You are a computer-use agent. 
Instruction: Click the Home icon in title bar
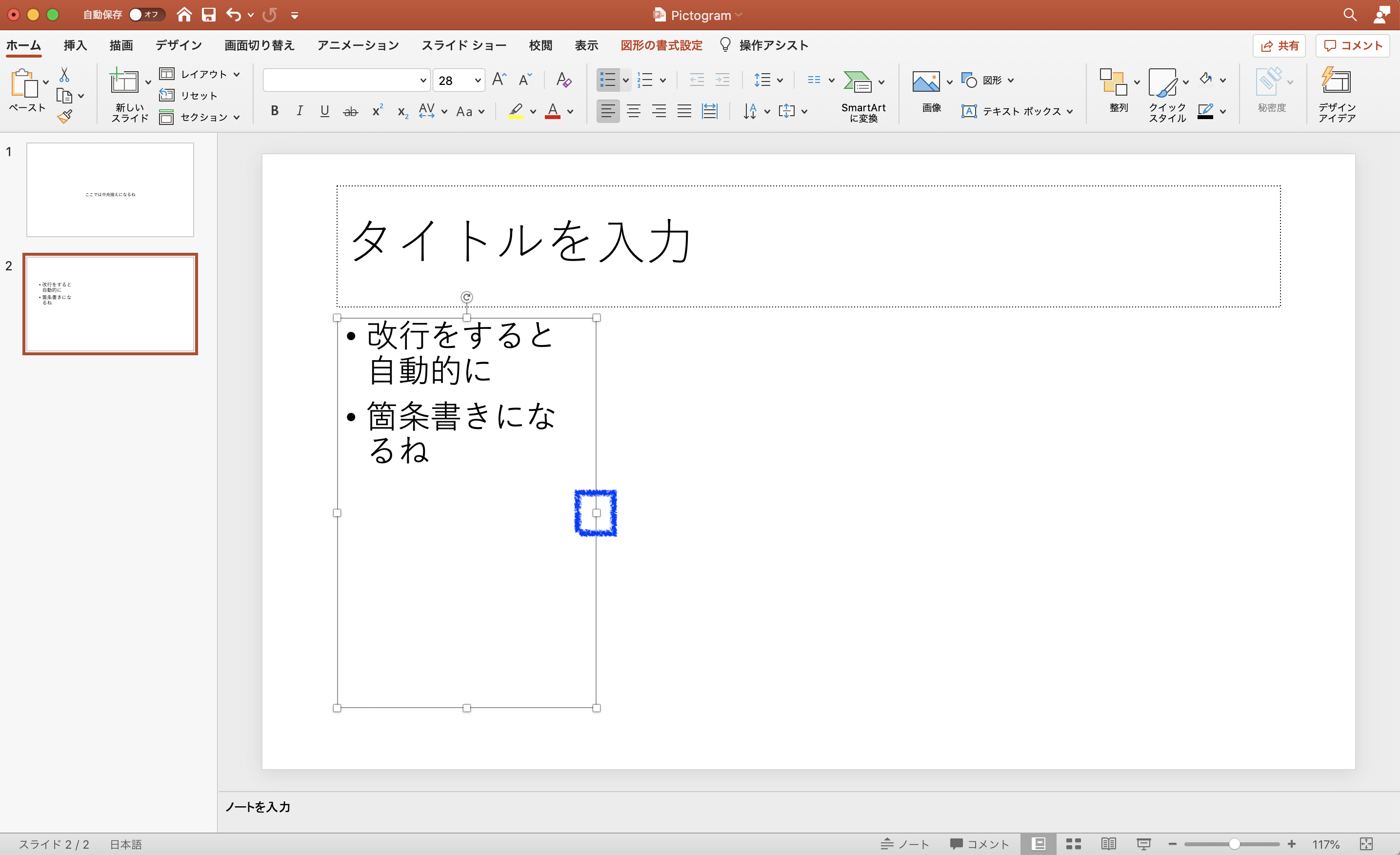[183, 15]
